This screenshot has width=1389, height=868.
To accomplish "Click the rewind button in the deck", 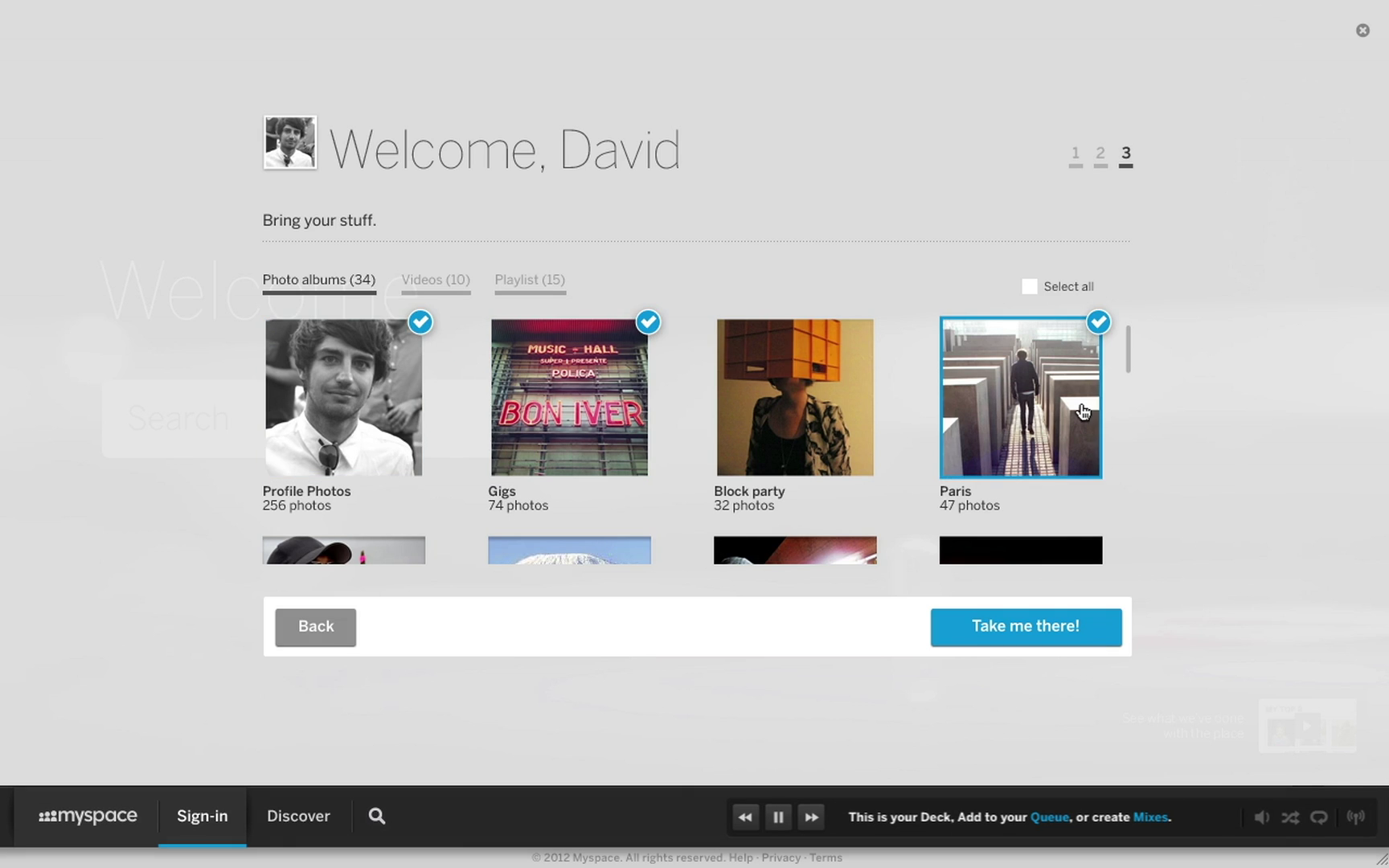I will 745,817.
